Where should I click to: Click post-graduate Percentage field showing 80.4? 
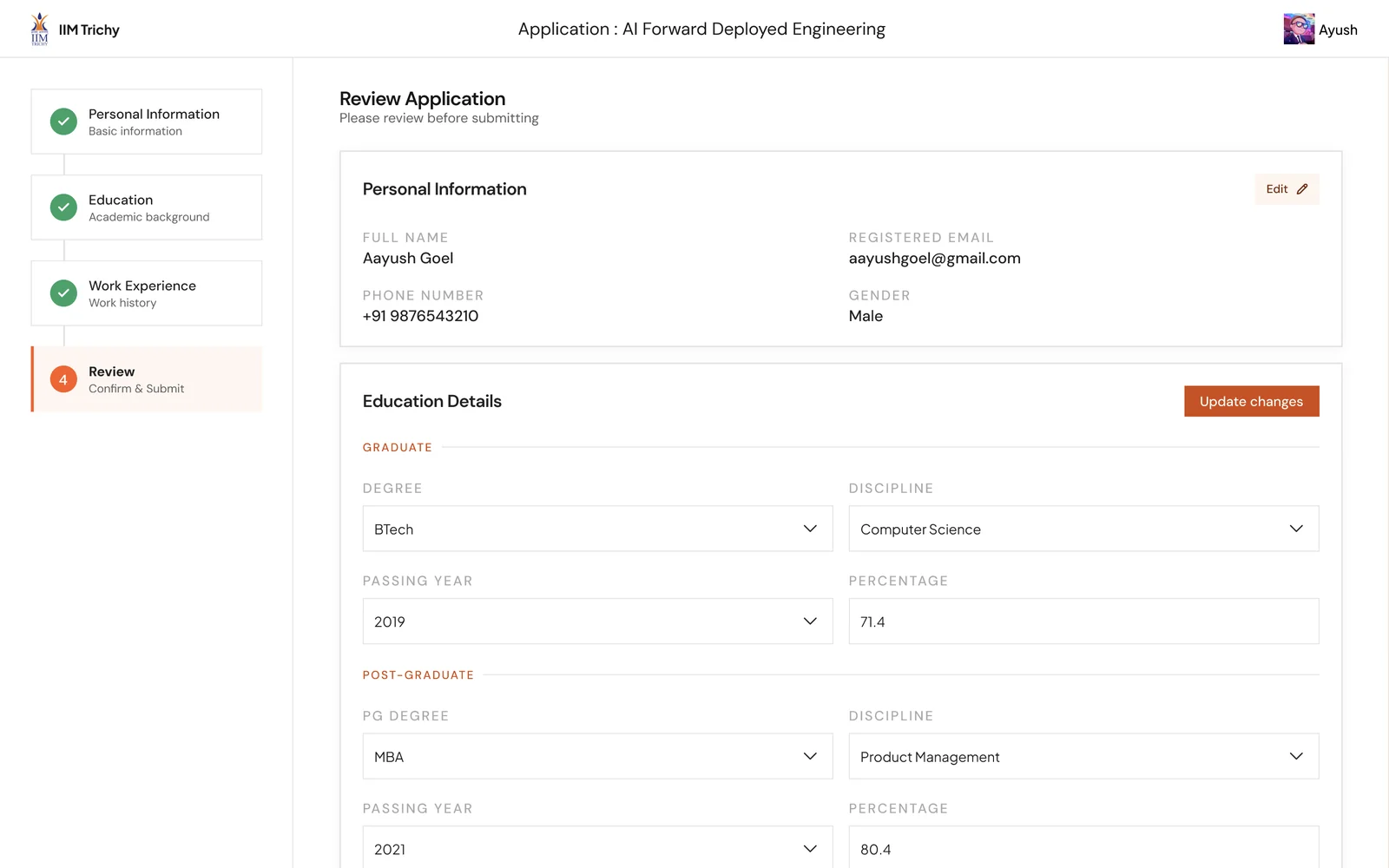tap(1083, 848)
